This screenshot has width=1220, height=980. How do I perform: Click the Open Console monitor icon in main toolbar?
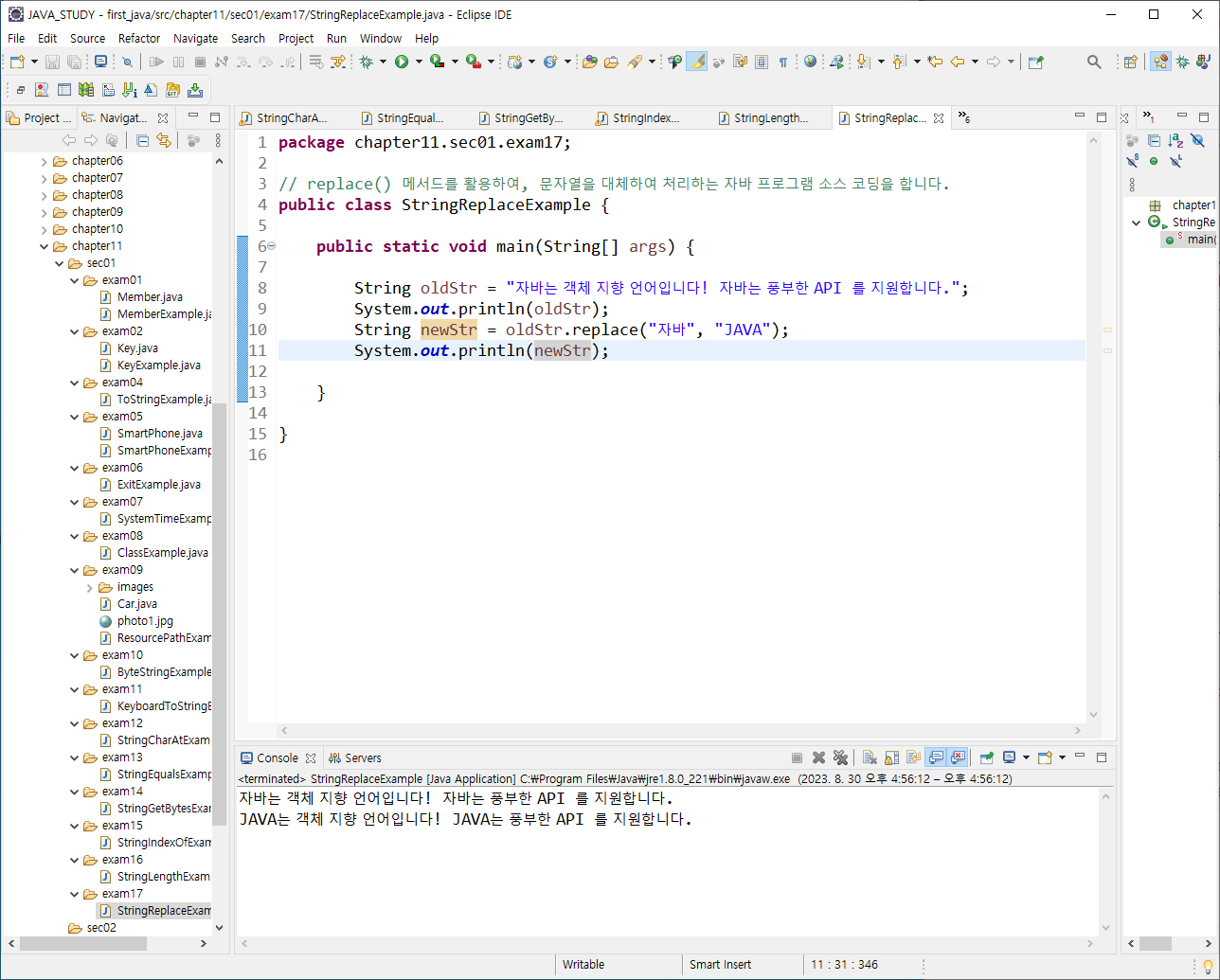click(x=100, y=62)
